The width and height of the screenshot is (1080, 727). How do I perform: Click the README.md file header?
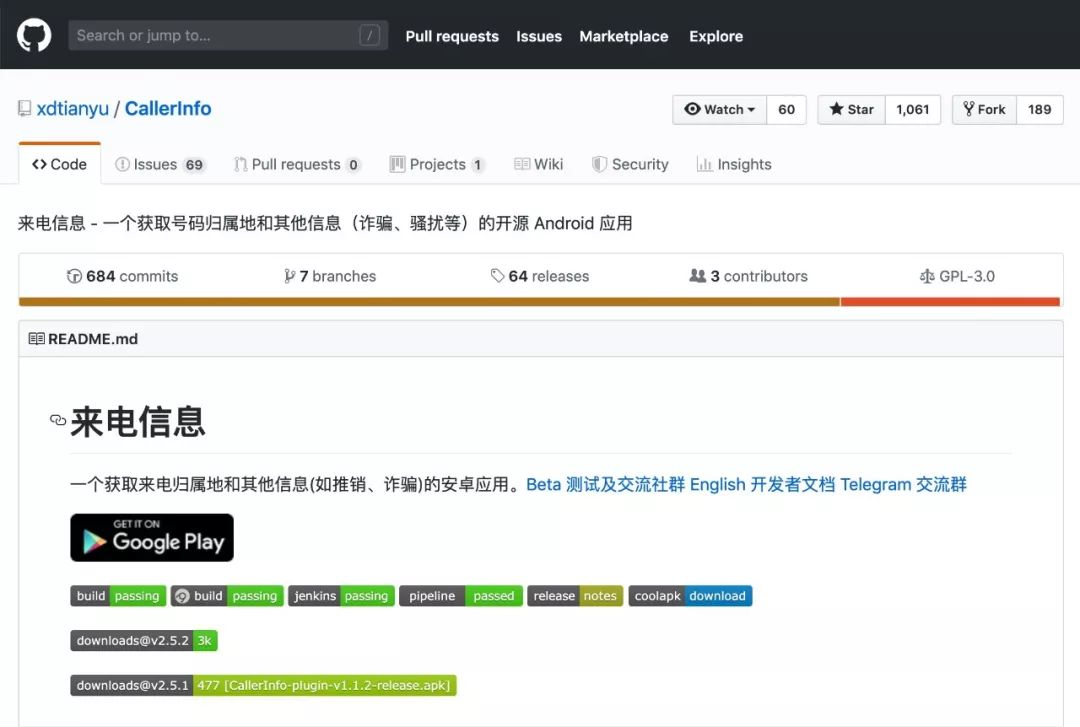tap(541, 339)
